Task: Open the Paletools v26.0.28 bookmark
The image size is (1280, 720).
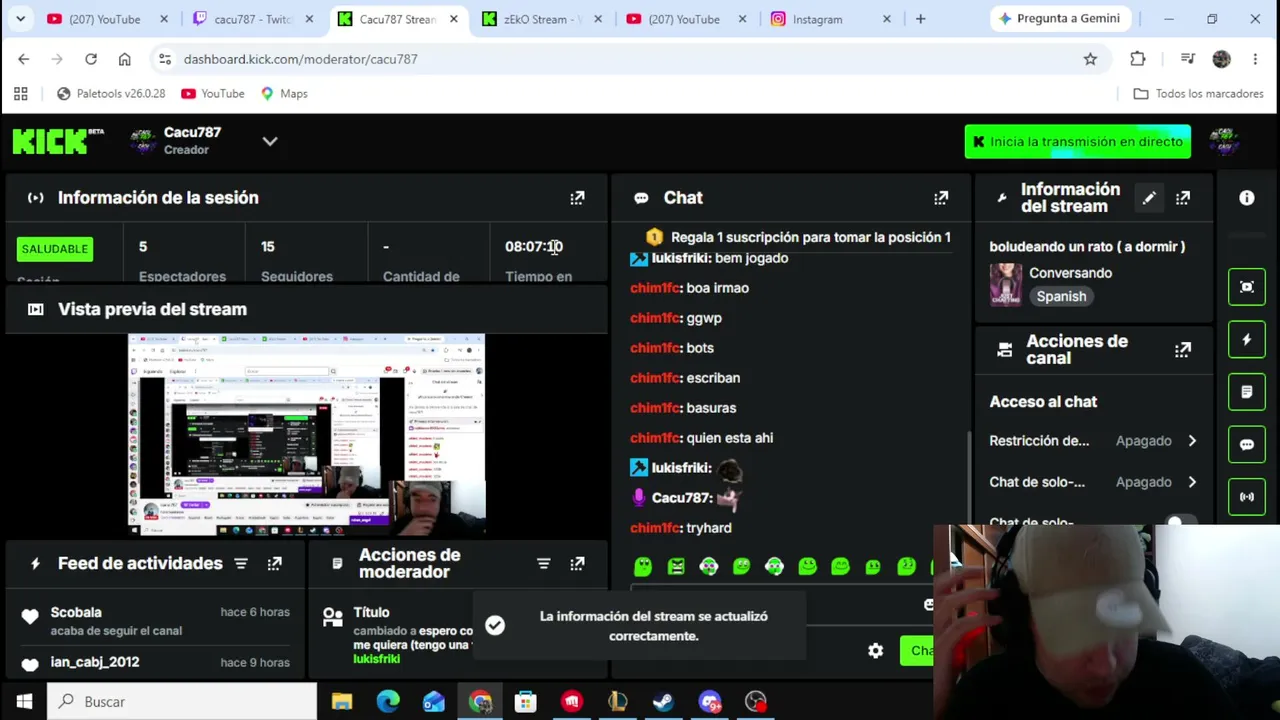Action: pos(110,94)
